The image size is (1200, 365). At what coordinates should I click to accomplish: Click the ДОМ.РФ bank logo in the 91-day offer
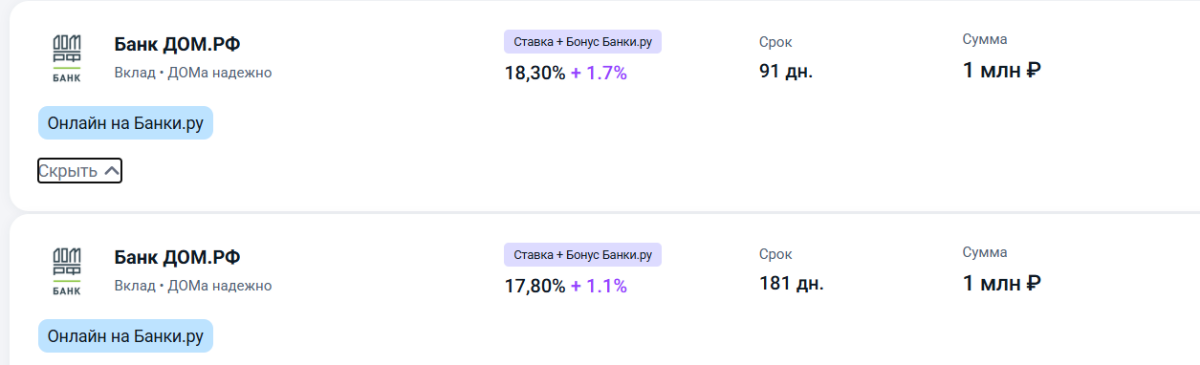(66, 58)
